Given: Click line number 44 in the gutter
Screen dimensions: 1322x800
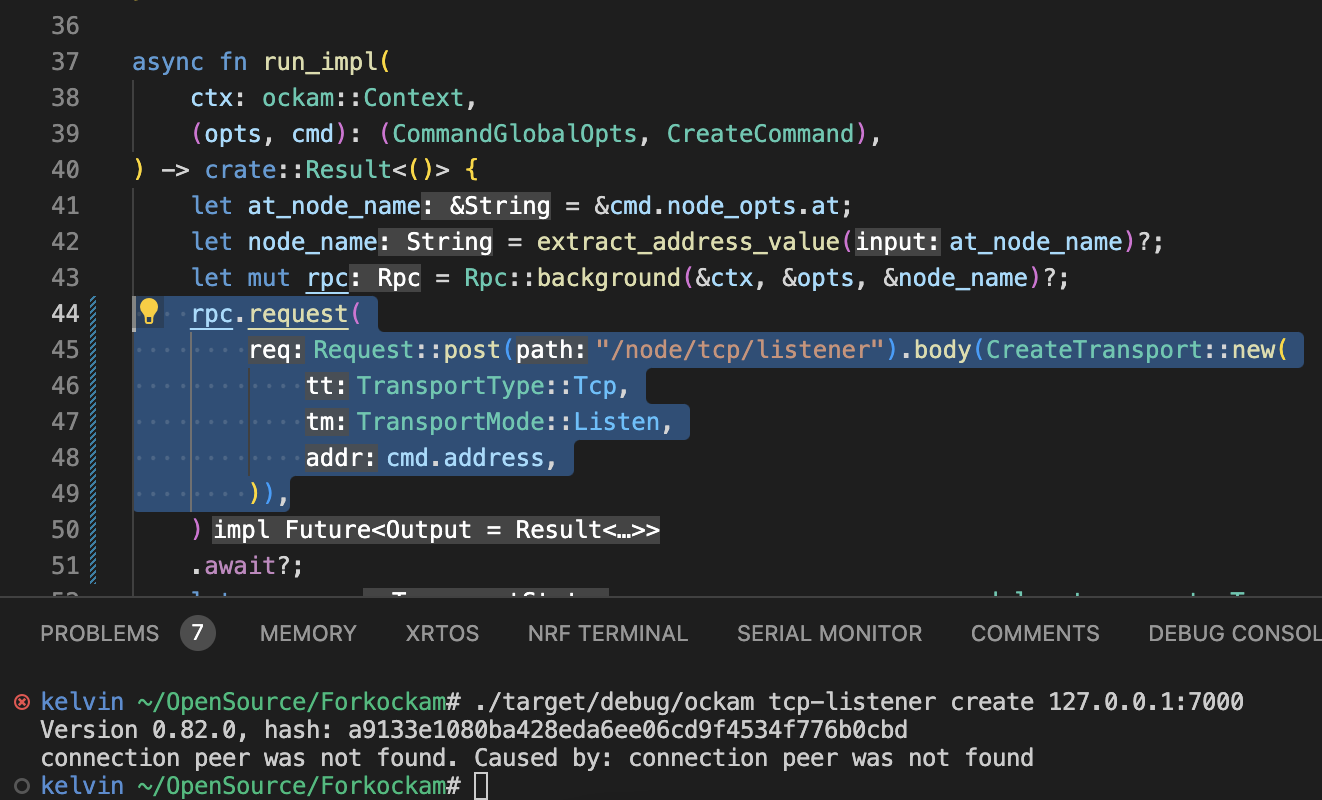Looking at the screenshot, I should coord(64,314).
